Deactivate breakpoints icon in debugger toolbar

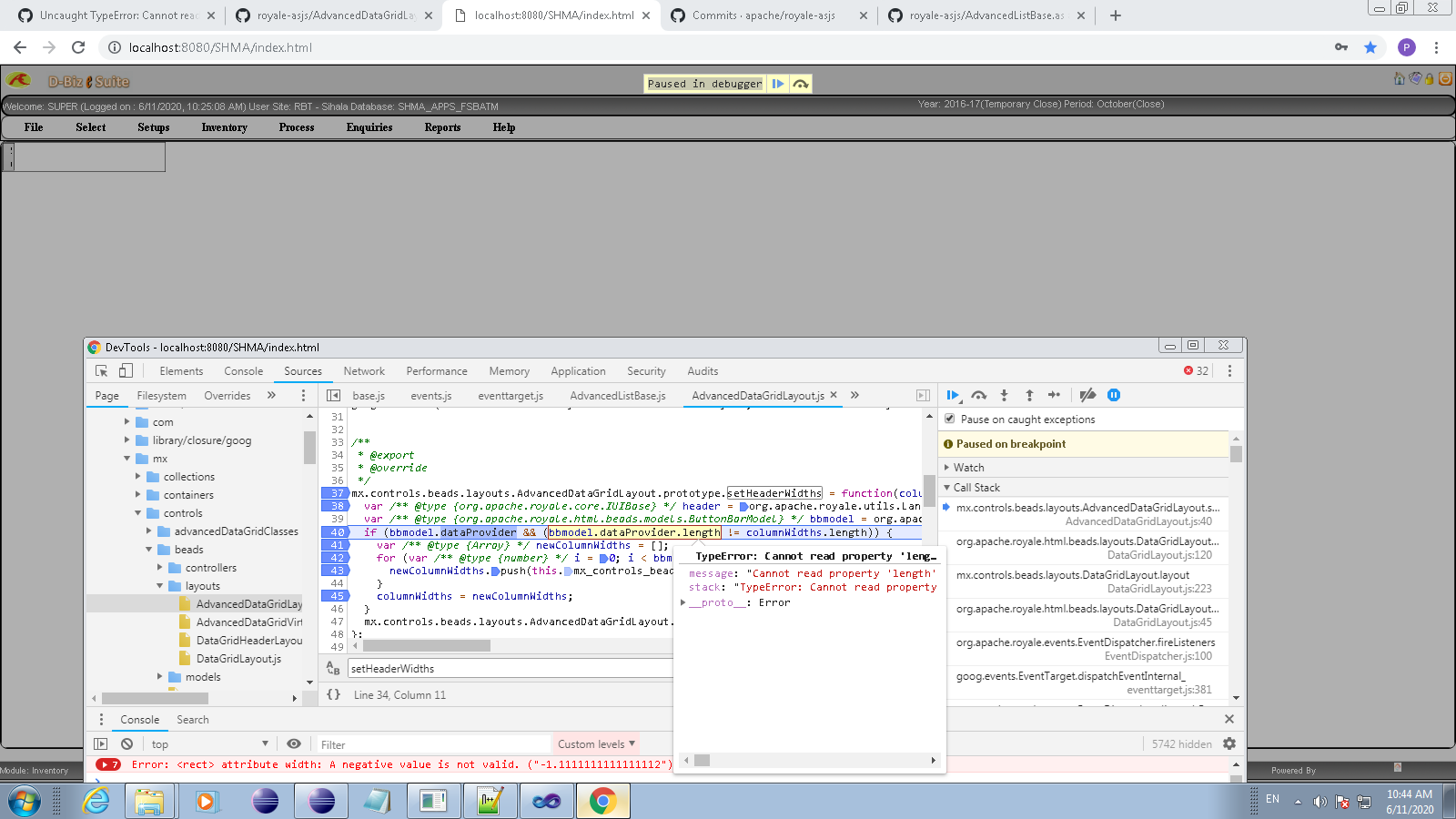pyautogui.click(x=1087, y=395)
